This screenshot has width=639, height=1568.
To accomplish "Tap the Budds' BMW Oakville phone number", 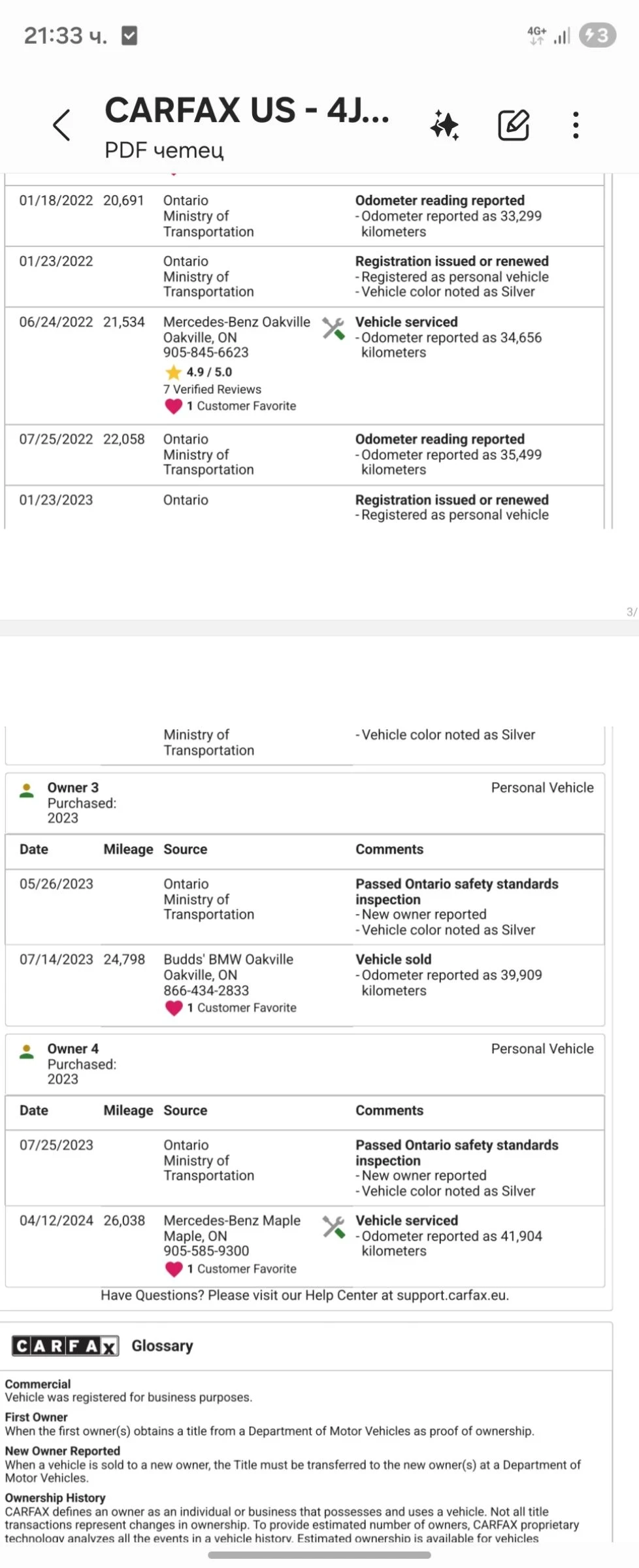I will pyautogui.click(x=206, y=990).
